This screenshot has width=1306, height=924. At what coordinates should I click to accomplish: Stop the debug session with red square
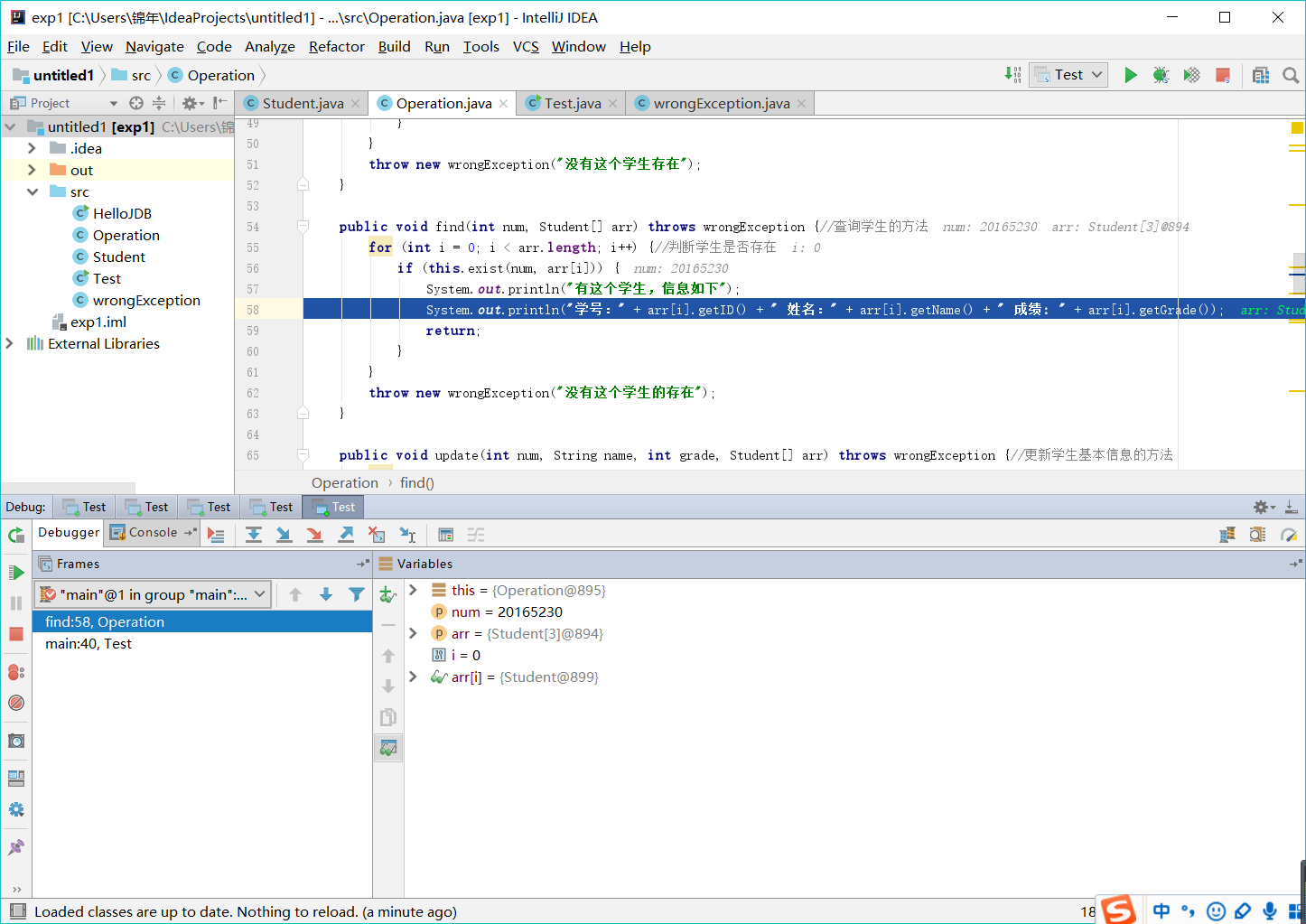pyautogui.click(x=16, y=633)
